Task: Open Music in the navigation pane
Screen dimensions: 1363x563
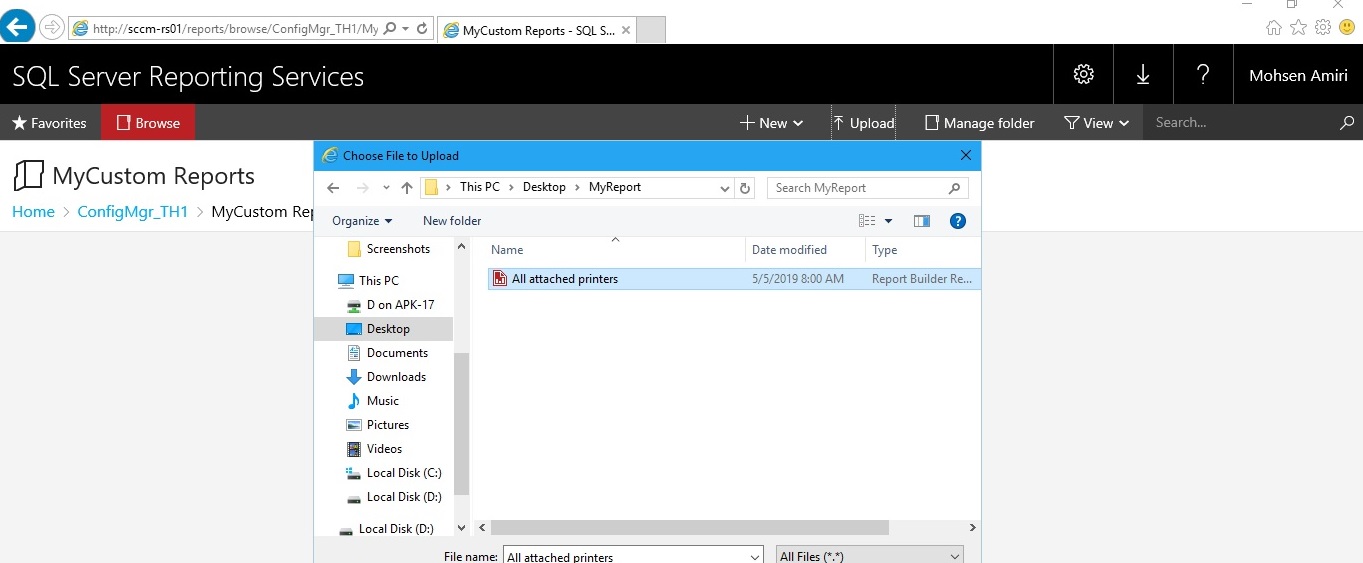Action: [x=373, y=401]
